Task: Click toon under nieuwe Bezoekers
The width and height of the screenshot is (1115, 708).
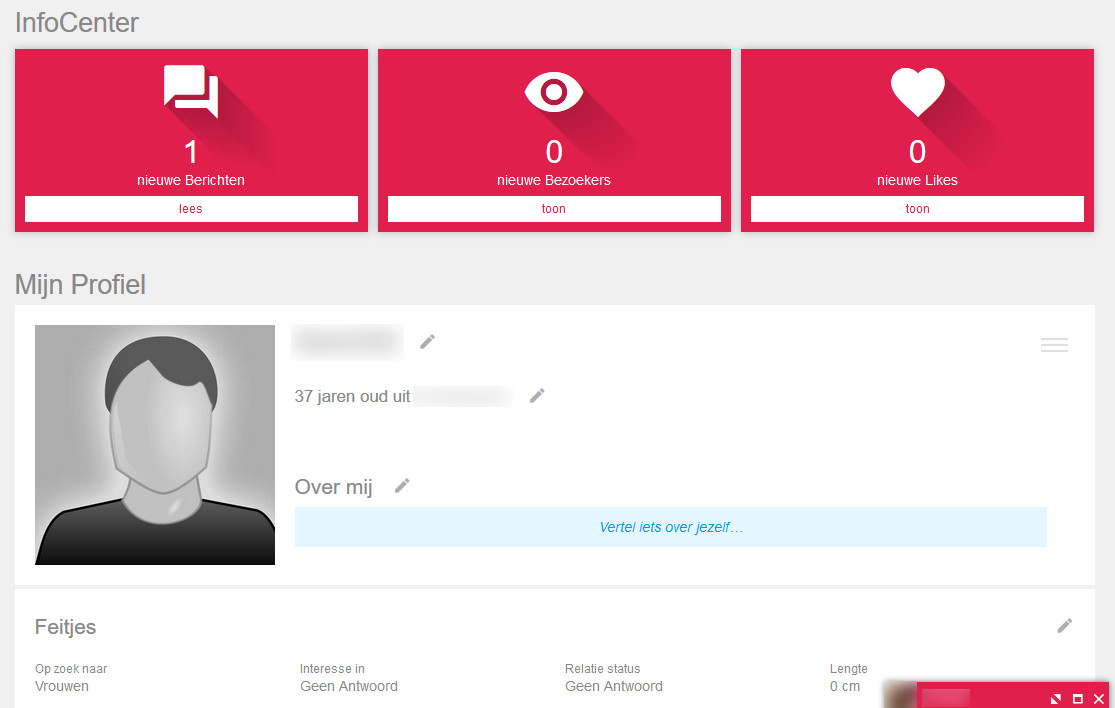Action: pos(554,208)
